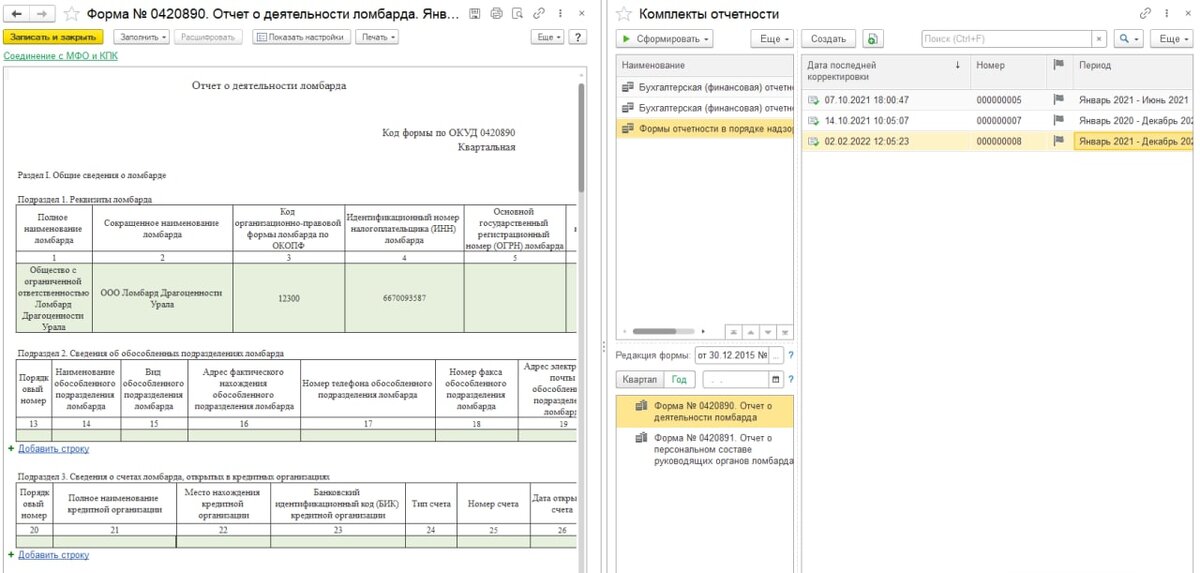Image resolution: width=1200 pixels, height=573 pixels.
Task: Select Формы отчетности в порядке надзора row
Action: (x=704, y=129)
